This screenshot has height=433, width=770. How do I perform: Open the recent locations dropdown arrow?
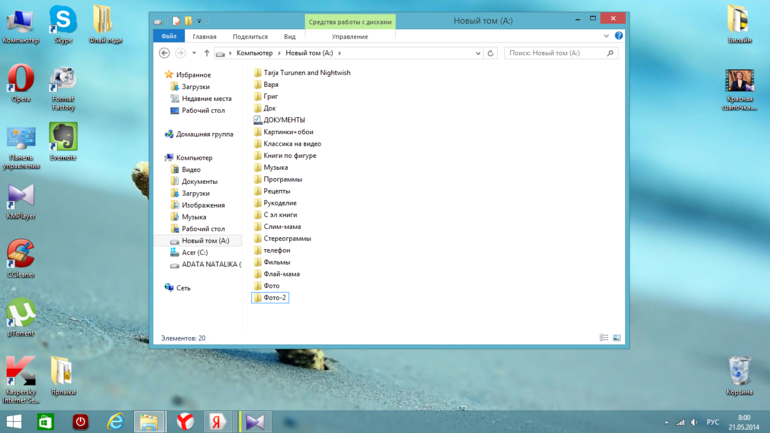pos(194,53)
